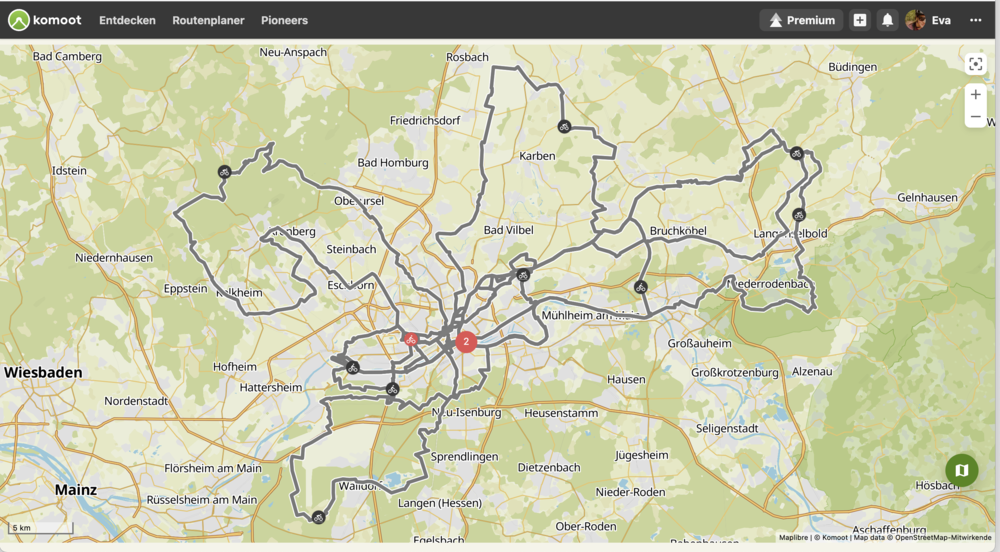This screenshot has width=1000, height=552.
Task: Click the bike marker near Idstein
Action: click(225, 171)
